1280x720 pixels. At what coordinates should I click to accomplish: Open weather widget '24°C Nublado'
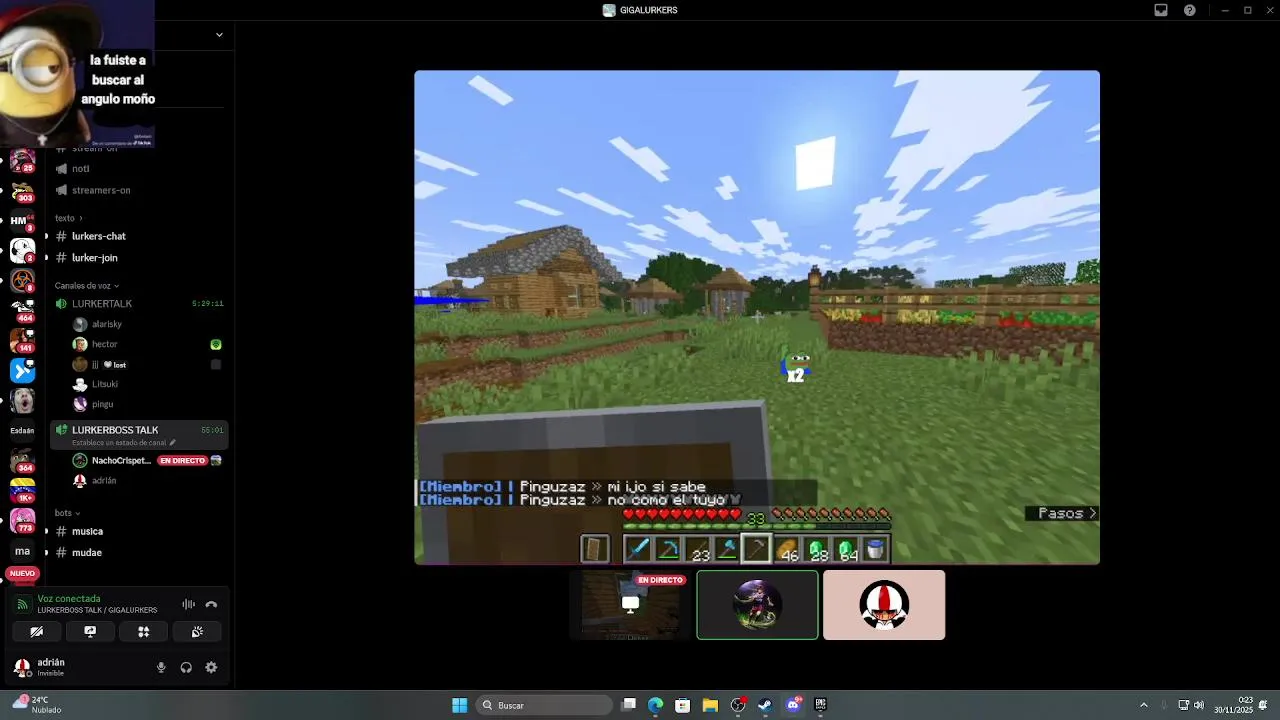click(38, 705)
